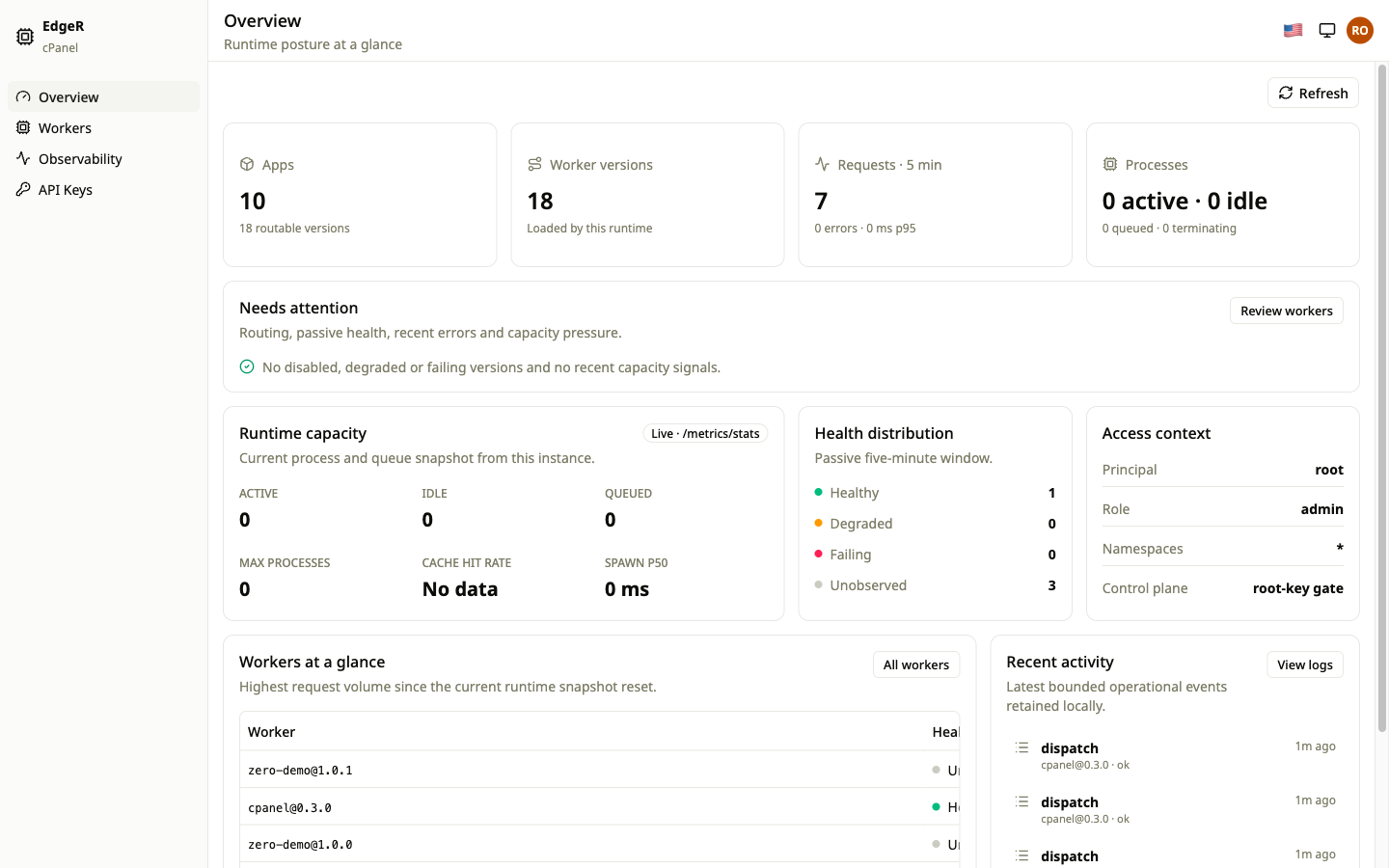
Task: Click the health dot in zero-demo@1.0.0 row
Action: coord(936,844)
